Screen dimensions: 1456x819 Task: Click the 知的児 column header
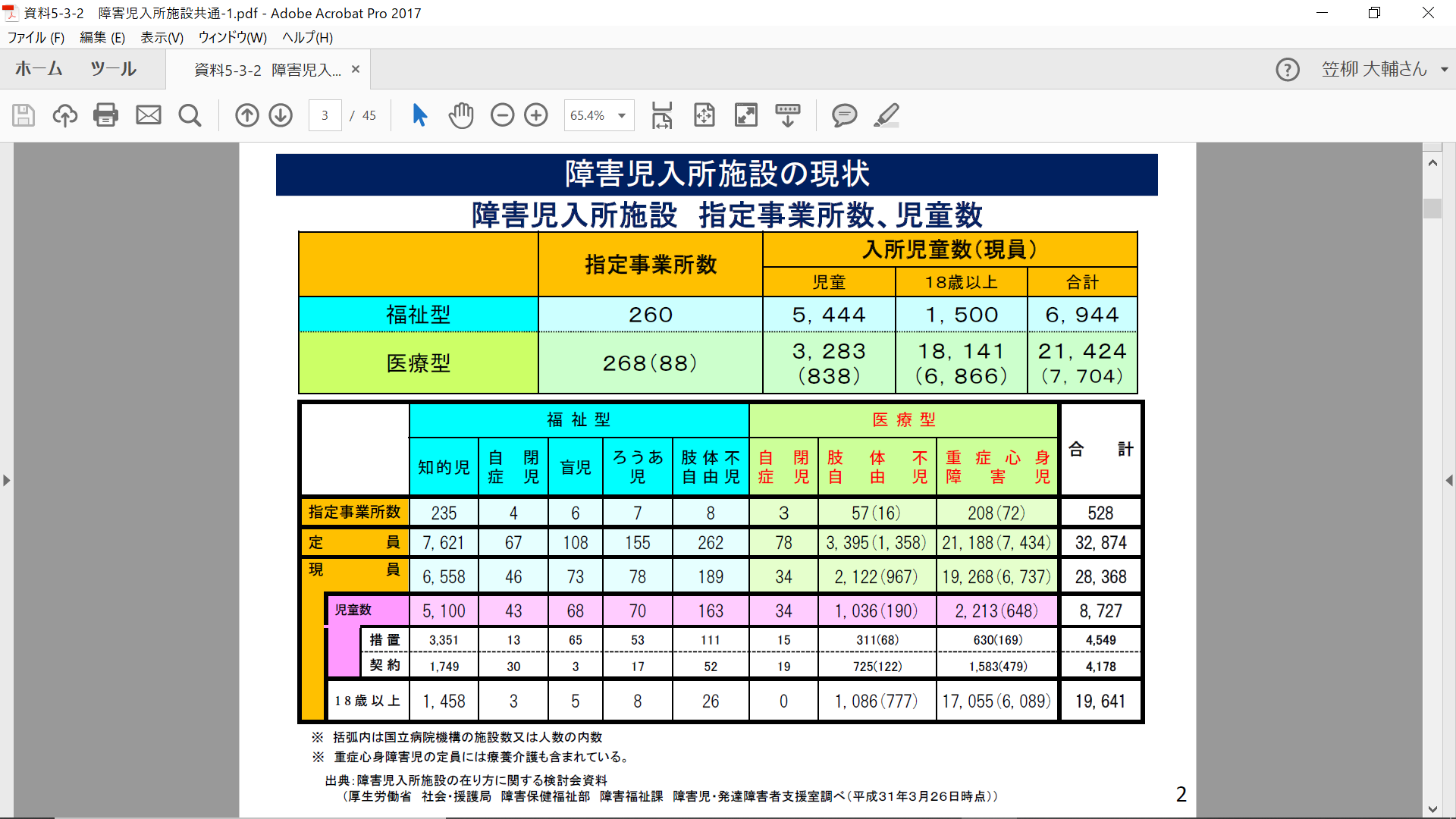tap(444, 467)
